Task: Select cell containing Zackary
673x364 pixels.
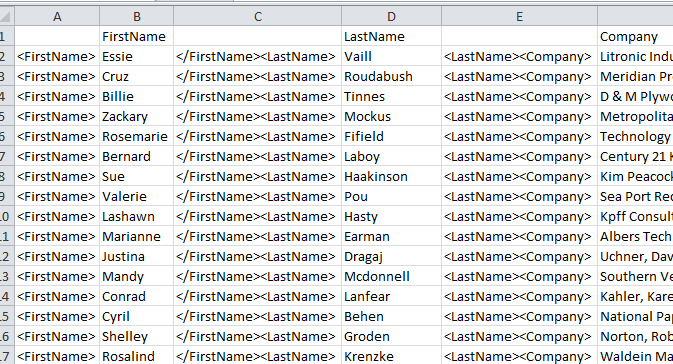Action: [136, 116]
